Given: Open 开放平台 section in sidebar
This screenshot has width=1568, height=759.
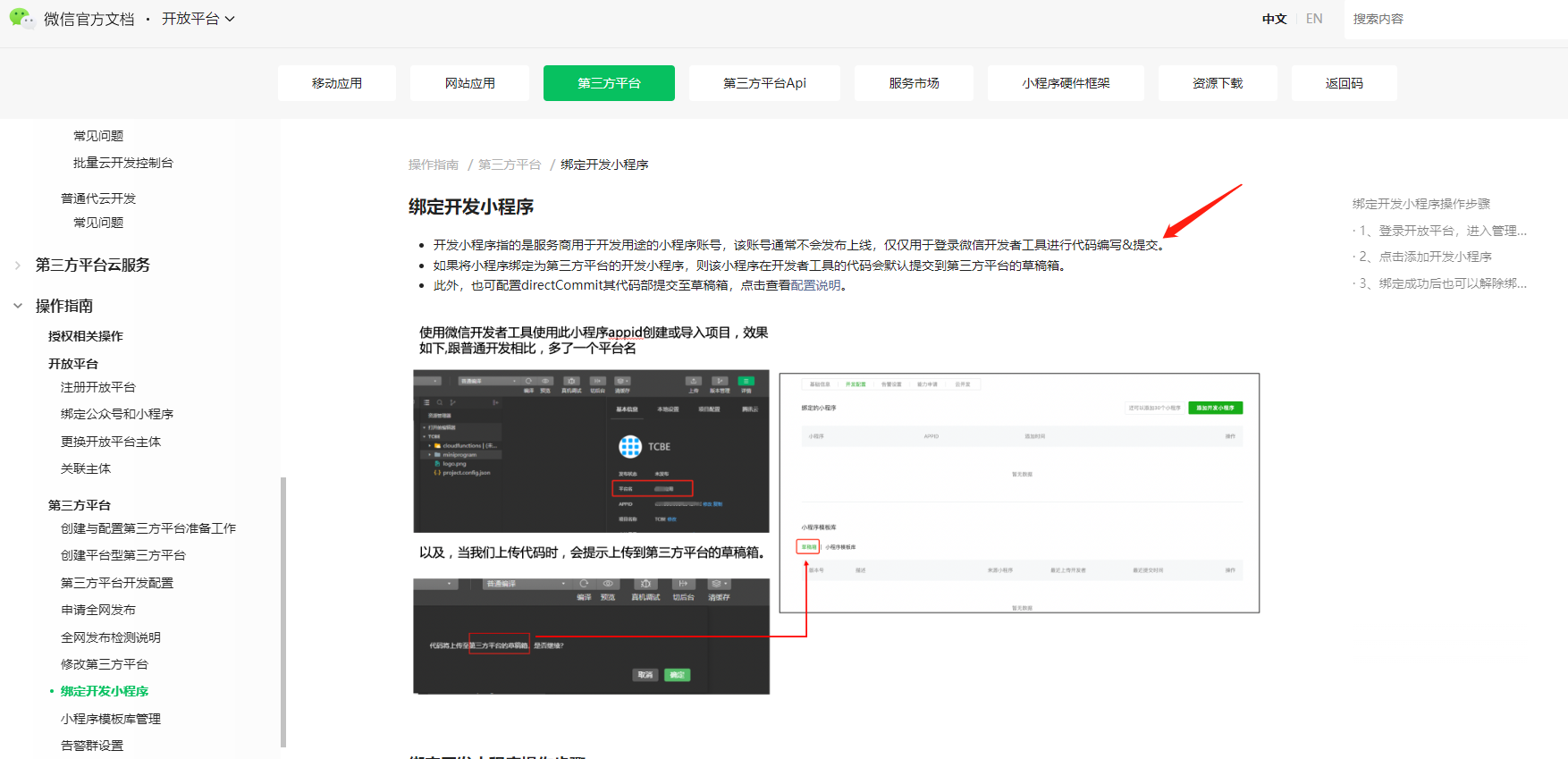Looking at the screenshot, I should [73, 364].
